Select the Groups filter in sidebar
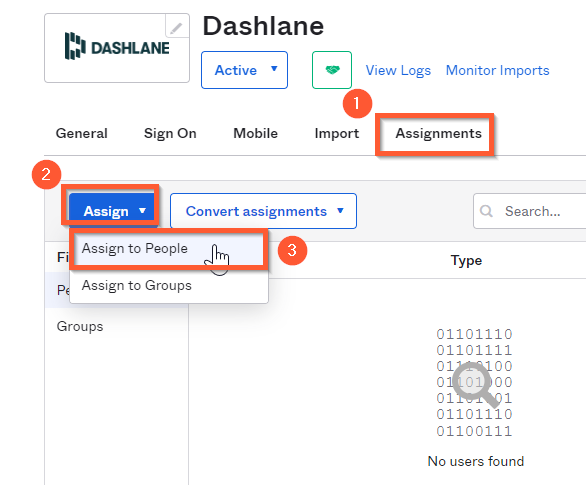 tap(80, 326)
